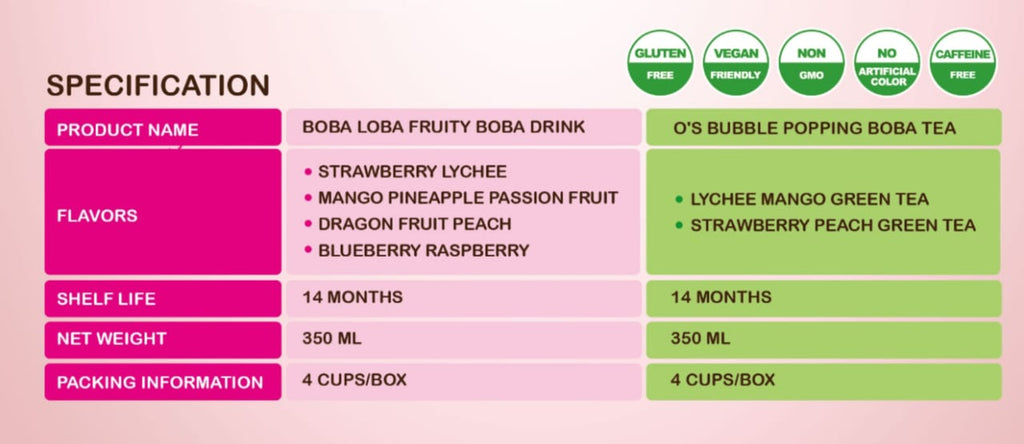
Task: Click Strawberry Peach Green Tea flavor
Action: click(833, 225)
